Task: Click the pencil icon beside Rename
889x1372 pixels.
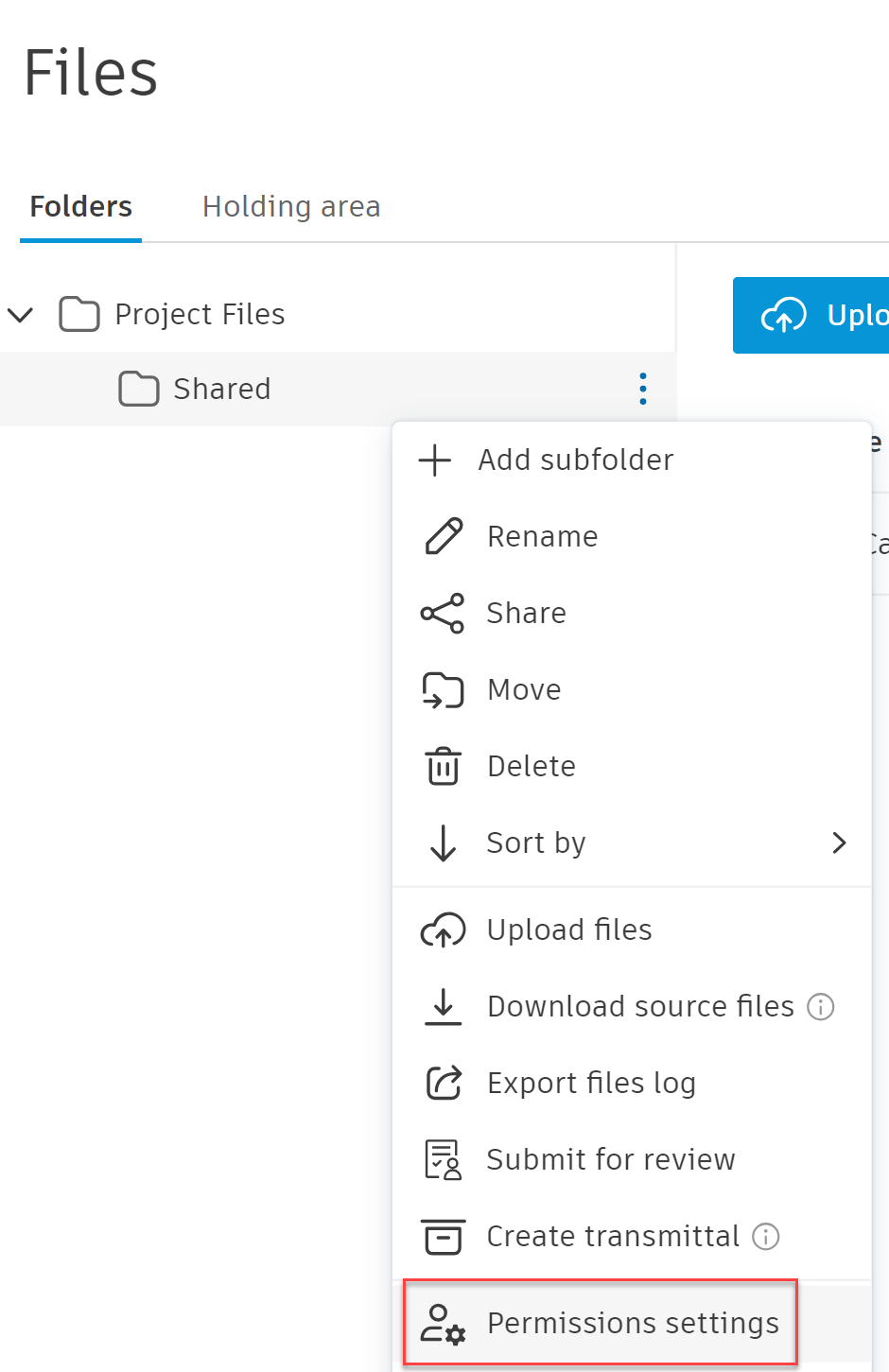Action: point(444,536)
